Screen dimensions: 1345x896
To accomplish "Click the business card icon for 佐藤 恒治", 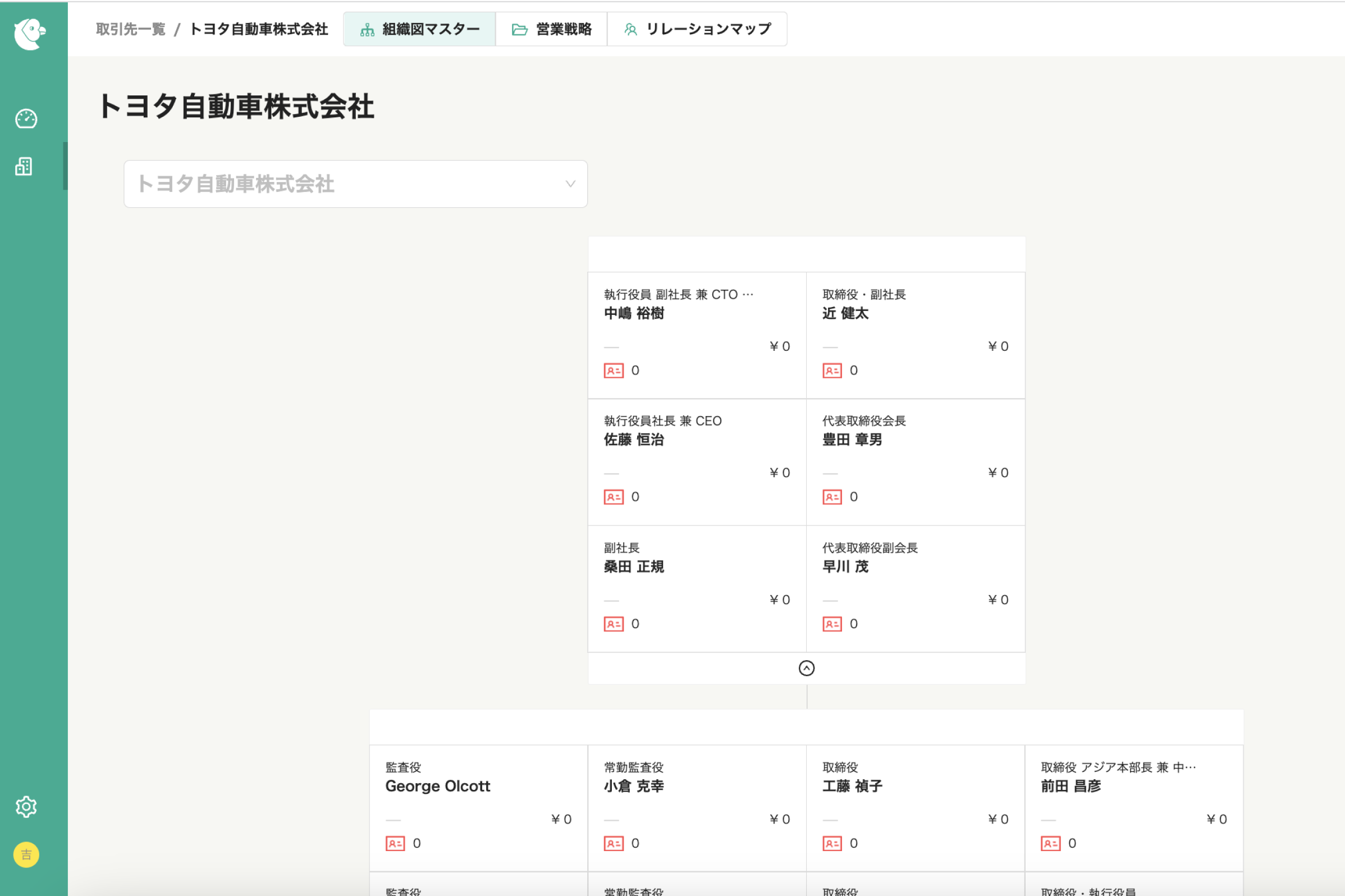I will [x=614, y=497].
